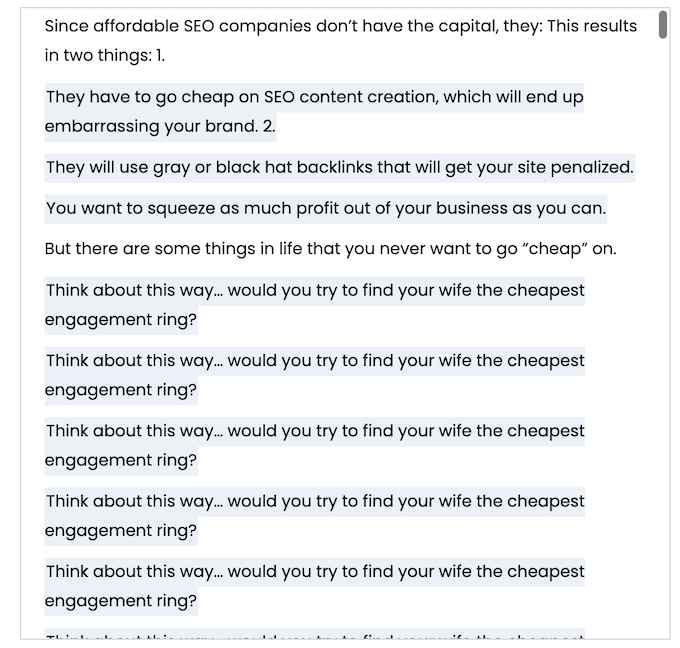680x648 pixels.
Task: Select highlighted sentence about gray or black hat backlinks
Action: pyautogui.click(x=340, y=167)
